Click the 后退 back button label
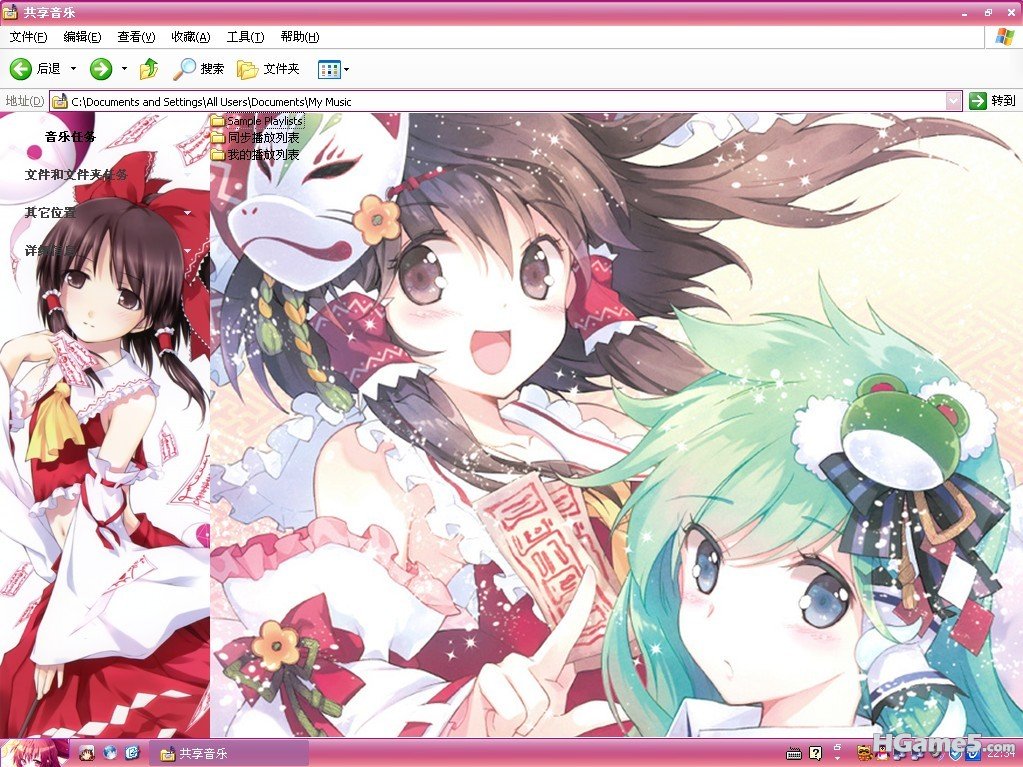This screenshot has height=767, width=1023. (49, 68)
